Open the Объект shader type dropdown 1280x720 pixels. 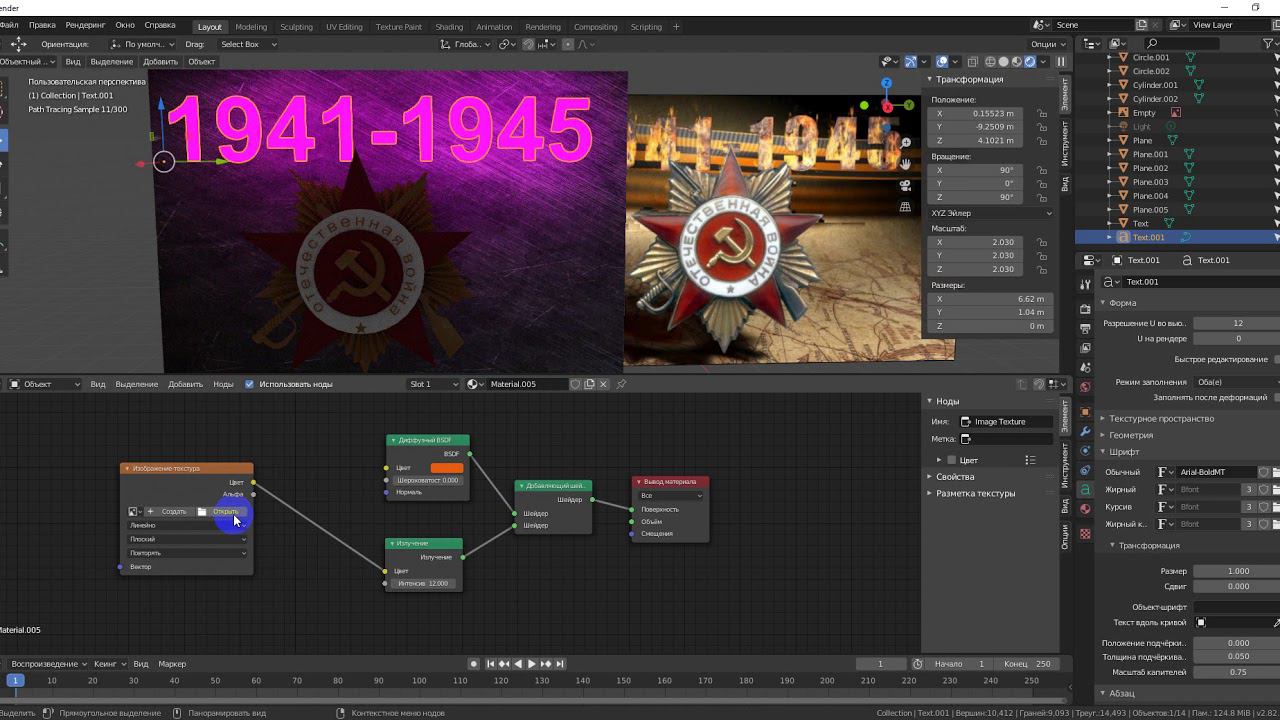[x=44, y=384]
